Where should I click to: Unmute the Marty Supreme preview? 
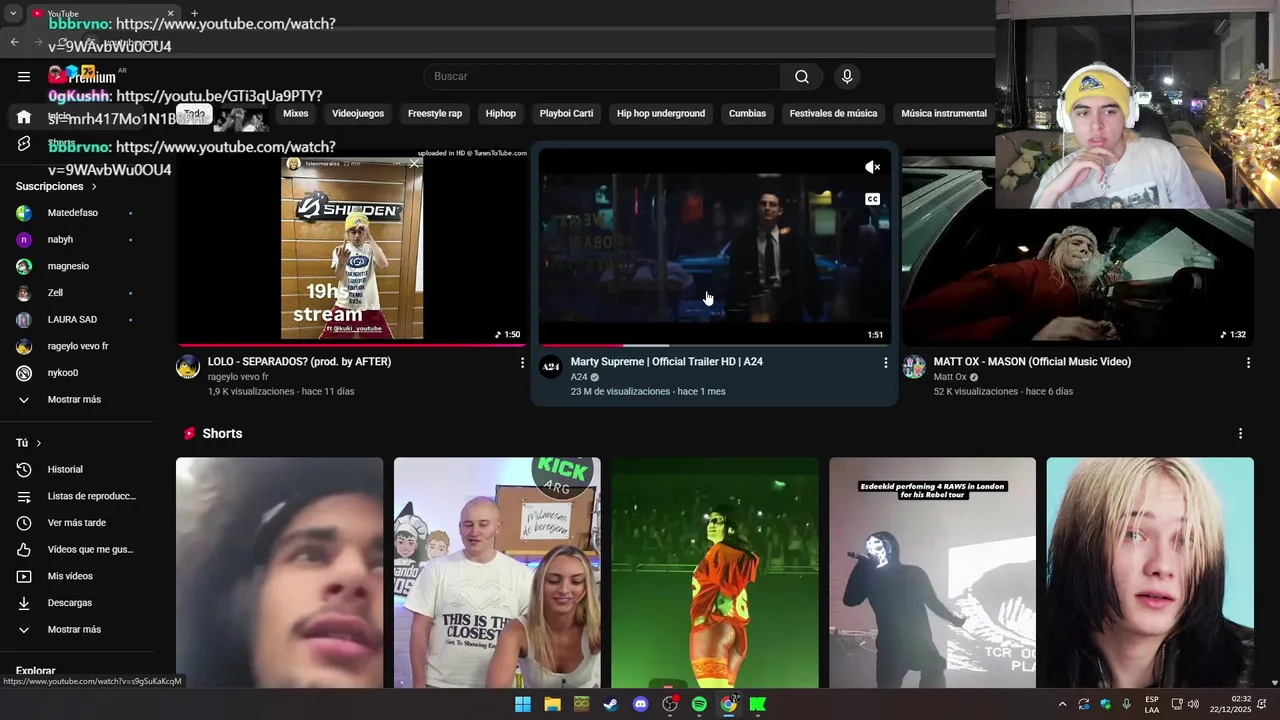point(872,167)
